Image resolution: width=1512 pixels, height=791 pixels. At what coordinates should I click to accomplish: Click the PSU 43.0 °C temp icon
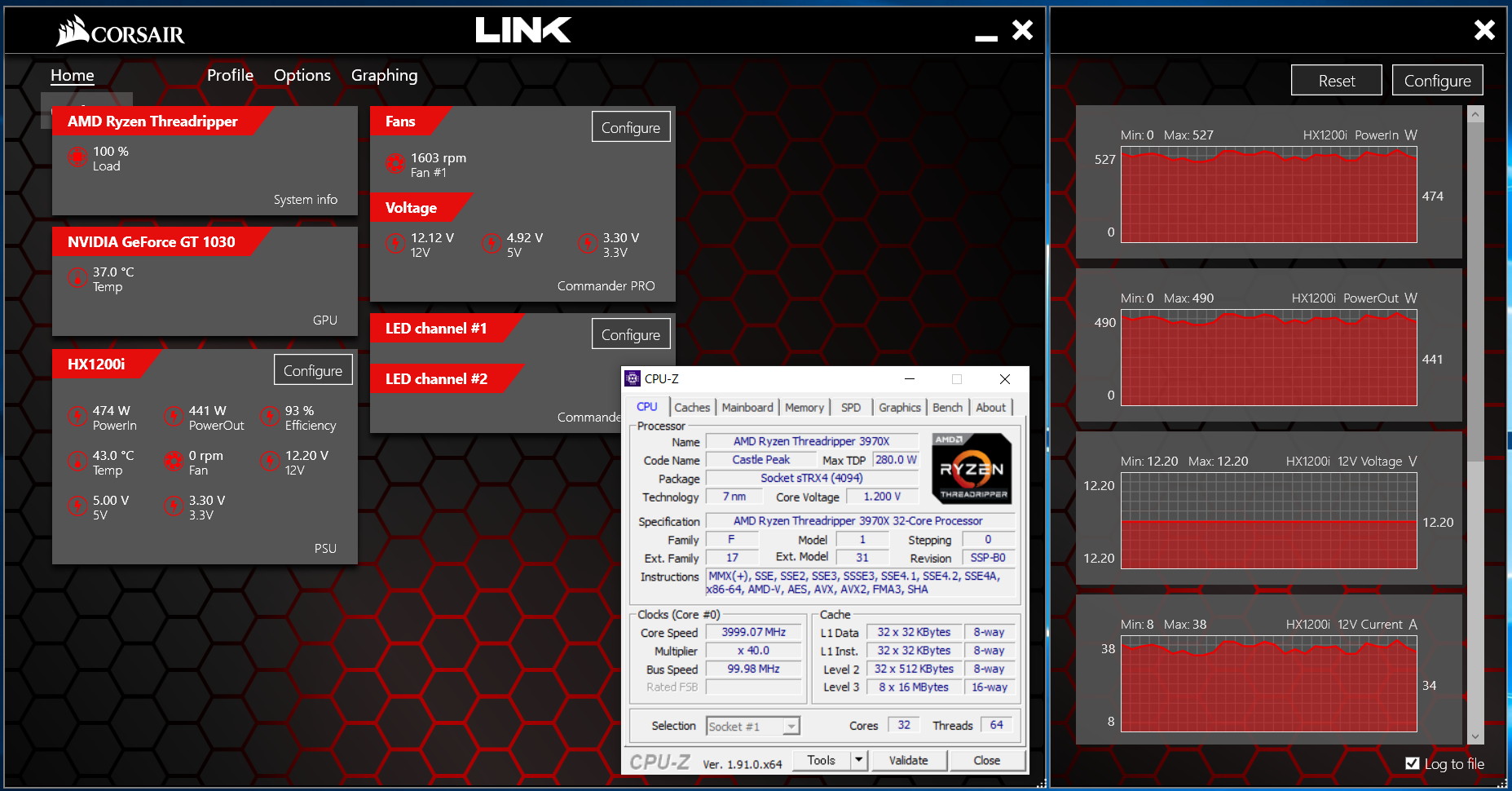tap(77, 461)
